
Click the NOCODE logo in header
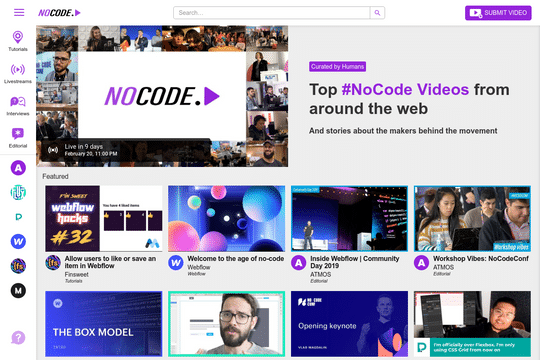pos(59,13)
